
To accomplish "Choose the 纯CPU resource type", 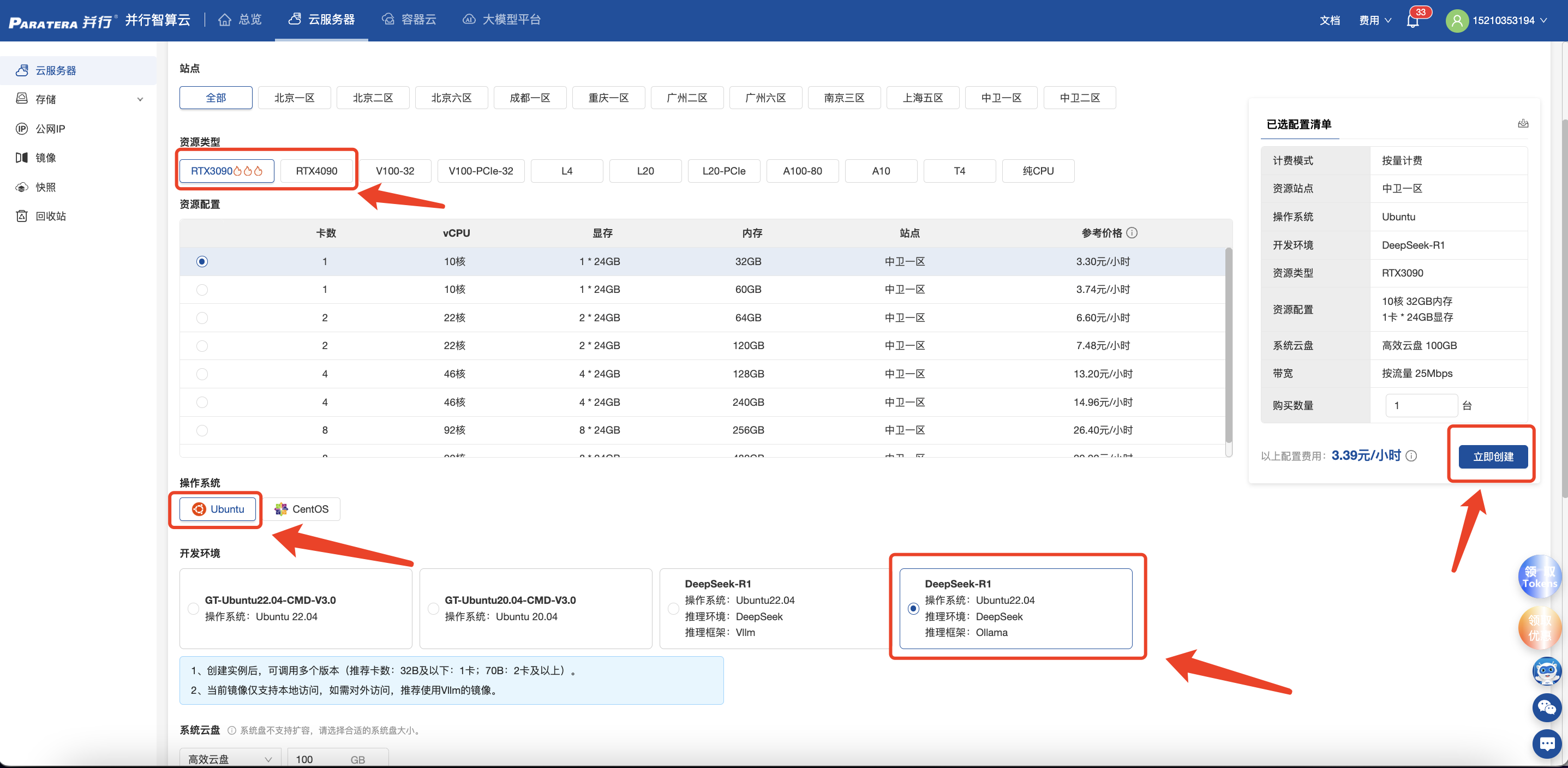I will 1038,171.
